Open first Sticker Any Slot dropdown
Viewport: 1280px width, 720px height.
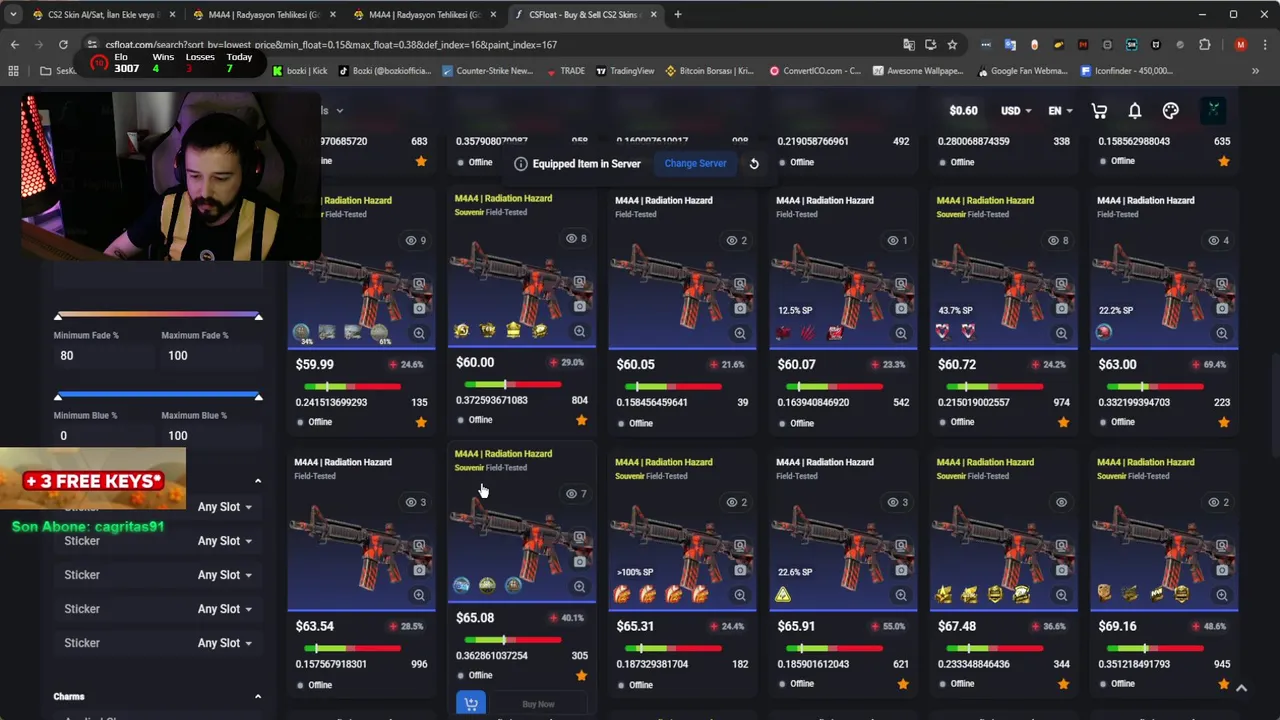(224, 507)
